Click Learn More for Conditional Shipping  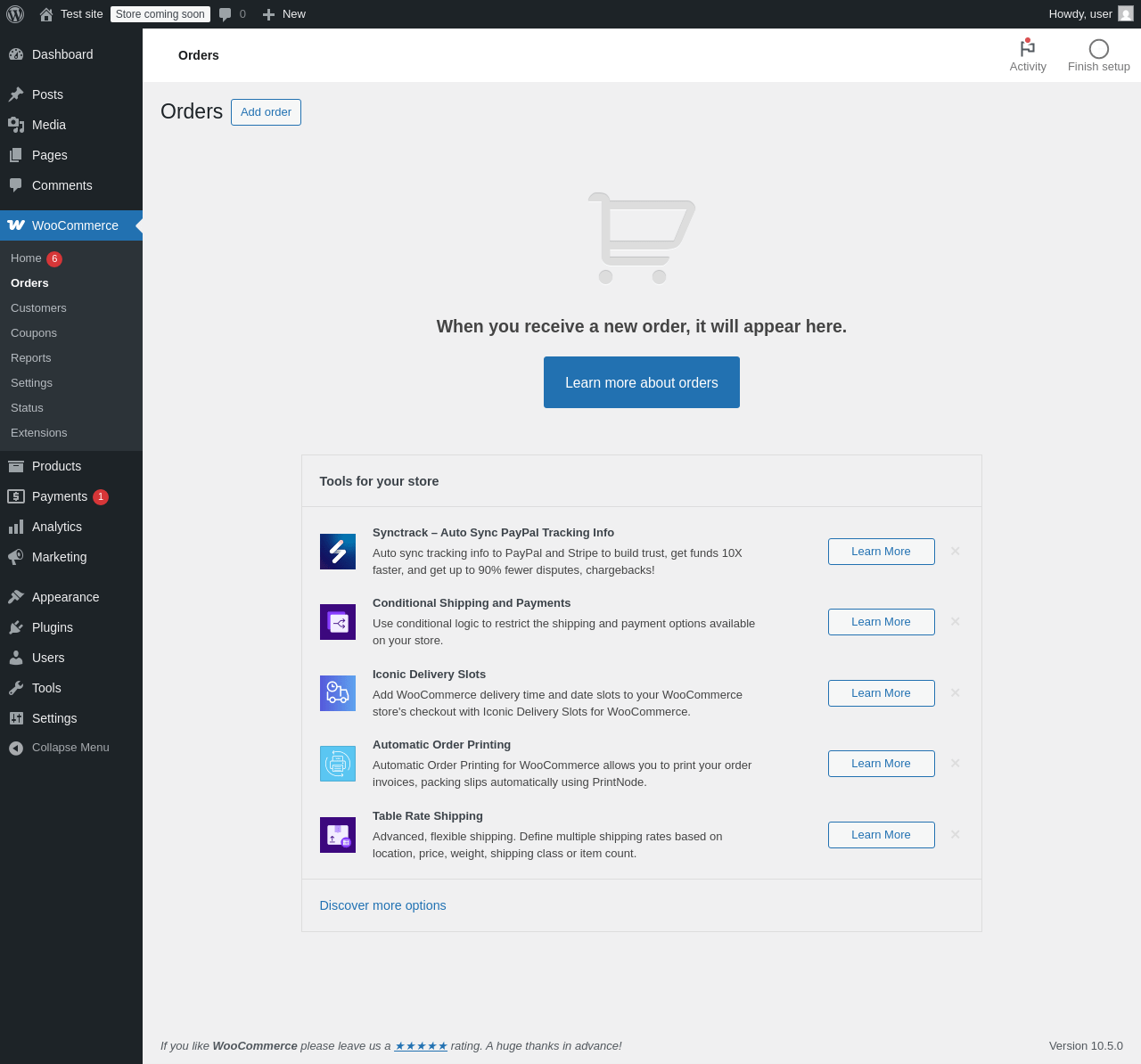point(882,622)
